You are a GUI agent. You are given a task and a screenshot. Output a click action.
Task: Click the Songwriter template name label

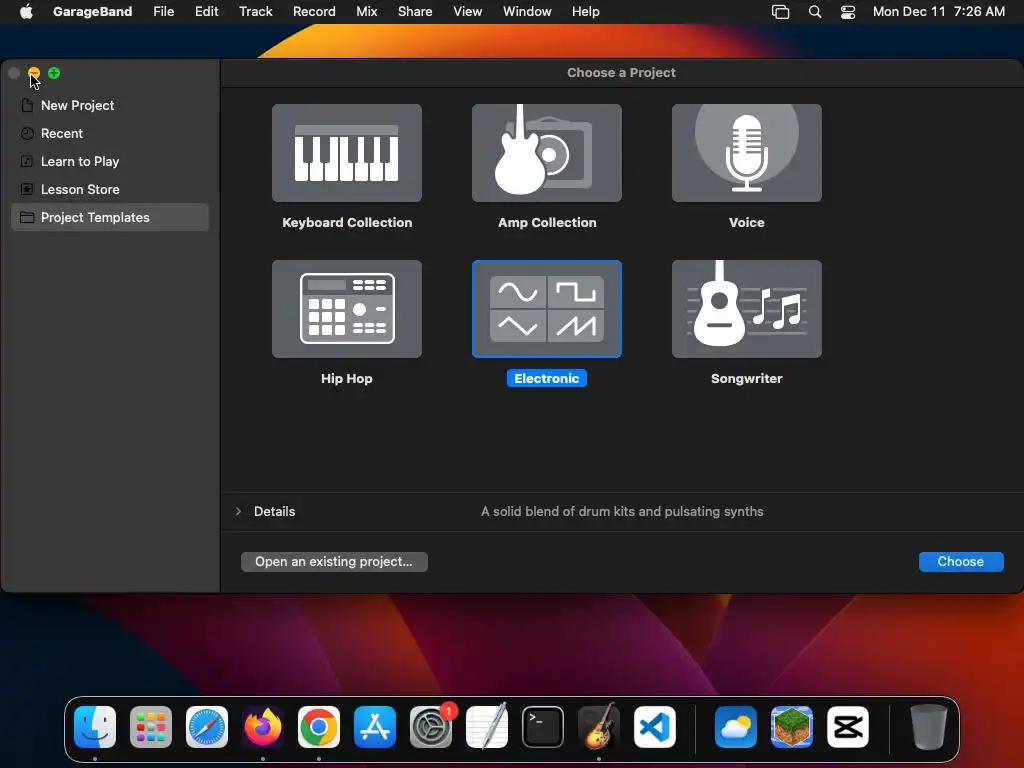pyautogui.click(x=746, y=378)
